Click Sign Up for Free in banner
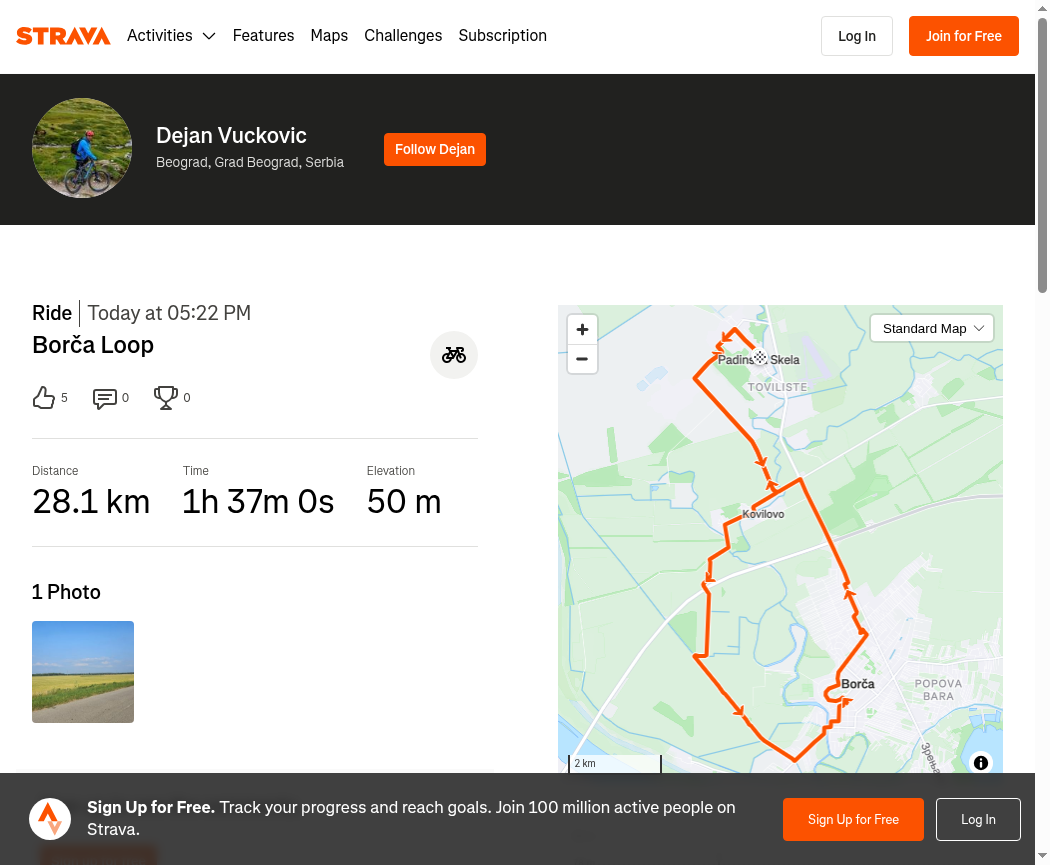The height and width of the screenshot is (865, 1050). (853, 819)
